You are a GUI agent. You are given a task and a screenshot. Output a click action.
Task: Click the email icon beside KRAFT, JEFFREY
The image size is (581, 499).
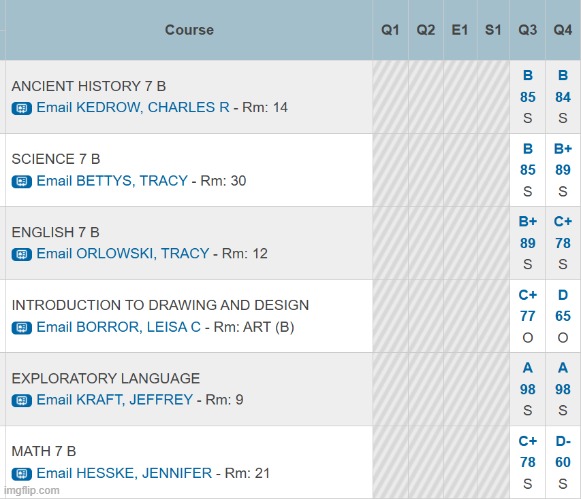(x=21, y=400)
